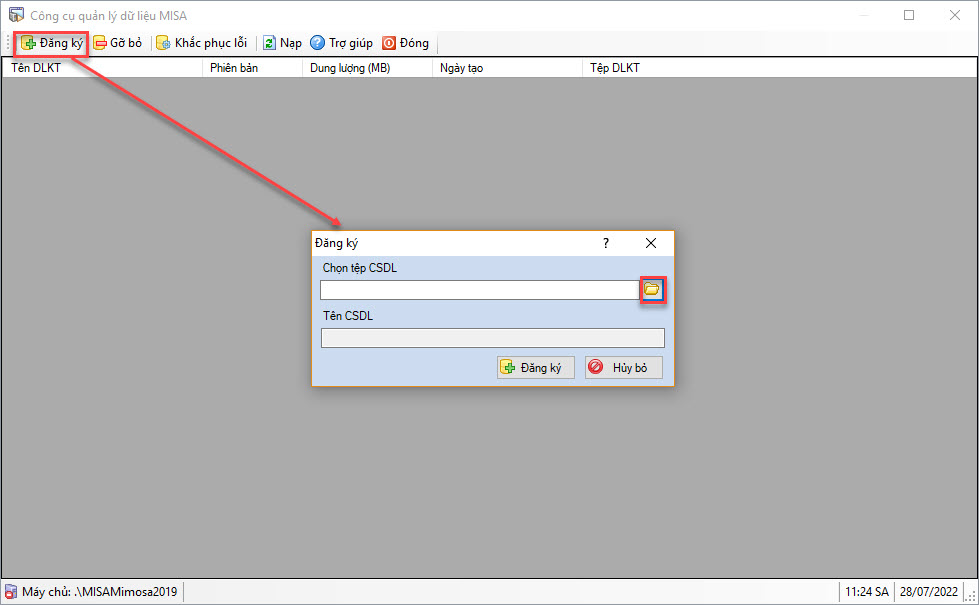Click the Chọn tệp CSDL input field
This screenshot has width=979, height=605.
click(x=480, y=290)
